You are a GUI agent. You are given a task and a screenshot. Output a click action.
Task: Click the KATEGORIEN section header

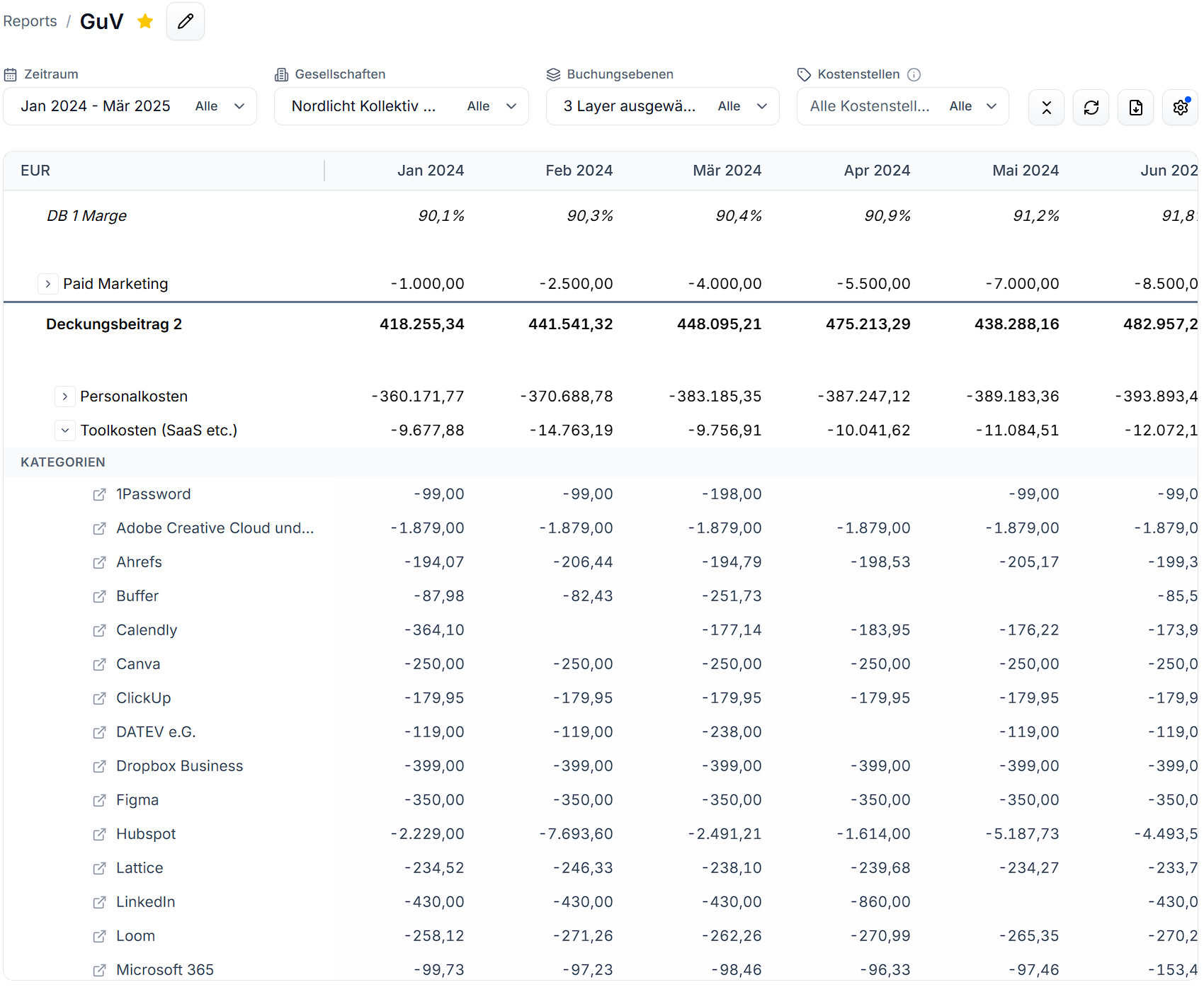63,462
